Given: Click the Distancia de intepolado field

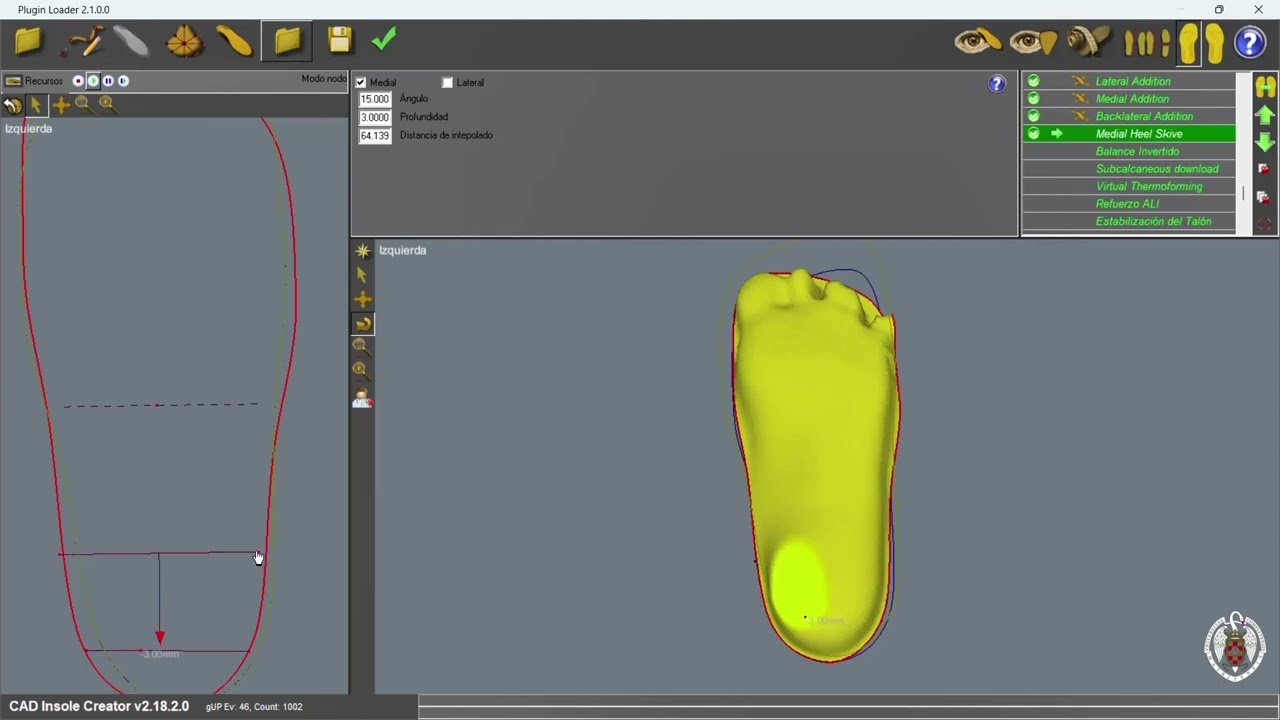Looking at the screenshot, I should [375, 135].
